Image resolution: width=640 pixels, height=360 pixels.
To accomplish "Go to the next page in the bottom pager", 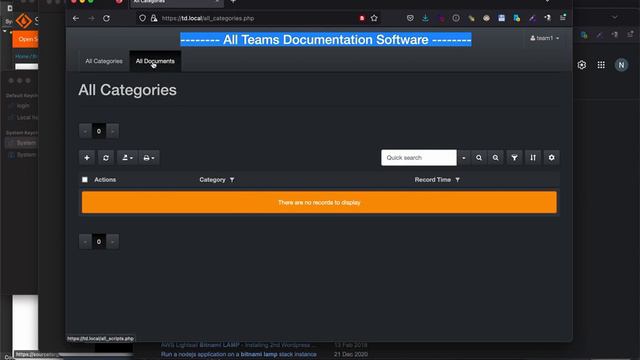I will pos(113,242).
